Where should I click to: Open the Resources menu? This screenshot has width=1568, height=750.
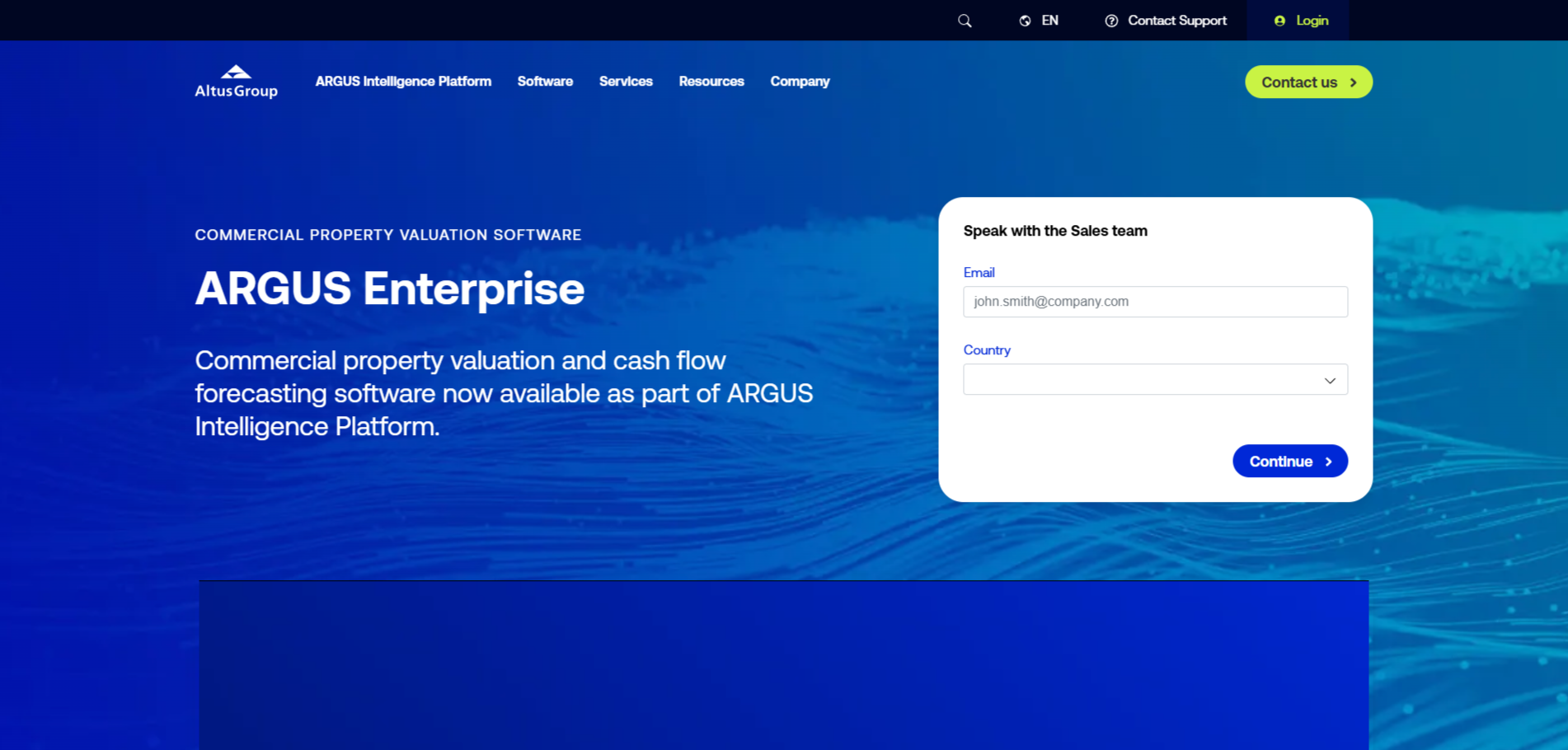711,82
